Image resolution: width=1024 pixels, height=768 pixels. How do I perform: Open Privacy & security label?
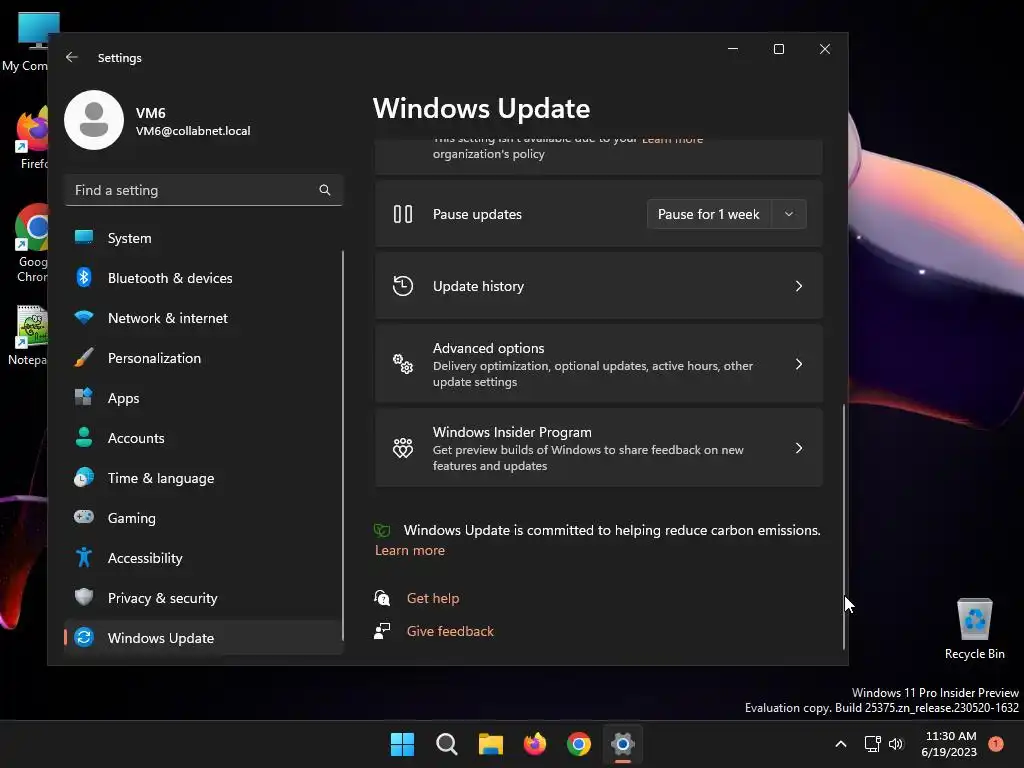[163, 598]
